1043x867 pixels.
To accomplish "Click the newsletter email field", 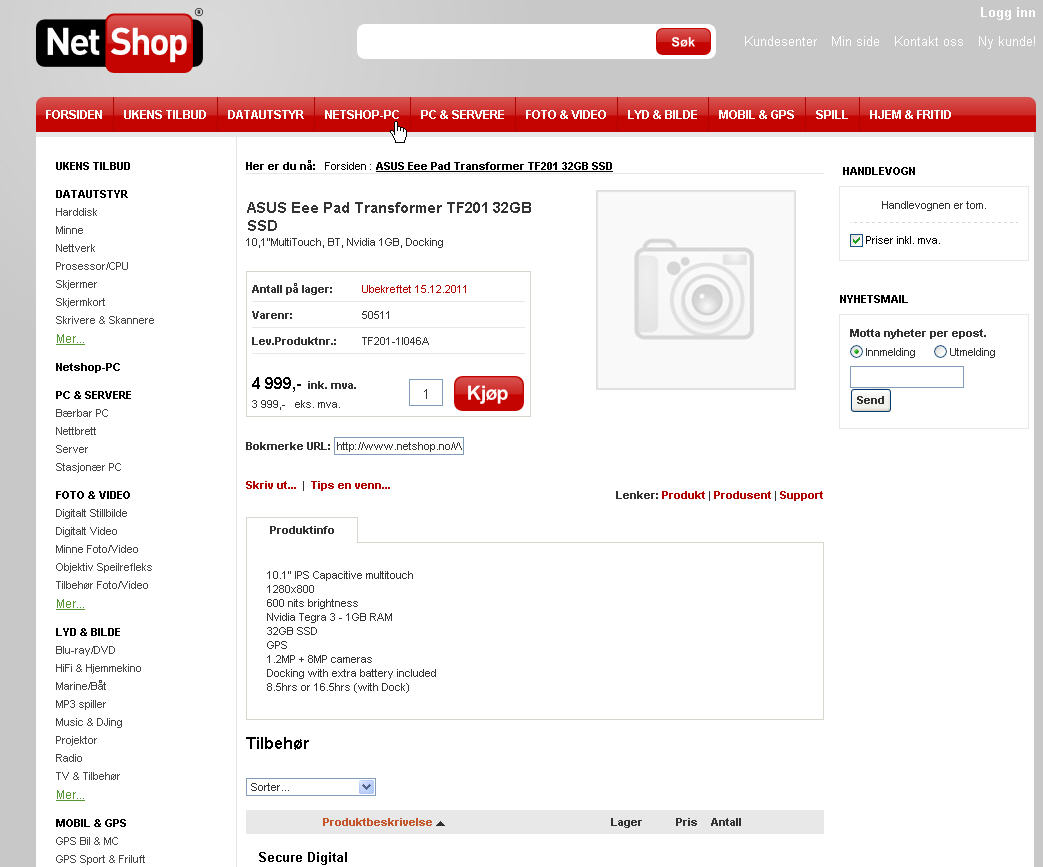I will pos(907,377).
